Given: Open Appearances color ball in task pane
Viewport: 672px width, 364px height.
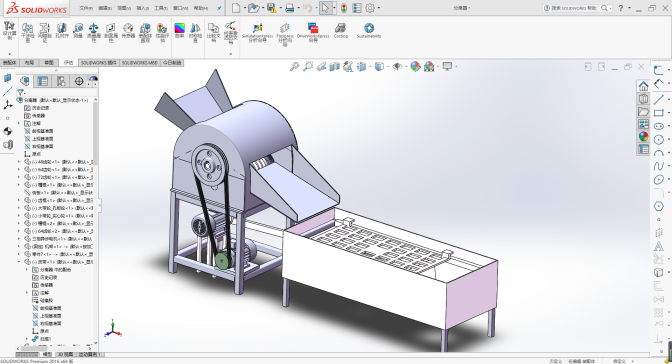Looking at the screenshot, I should click(643, 137).
